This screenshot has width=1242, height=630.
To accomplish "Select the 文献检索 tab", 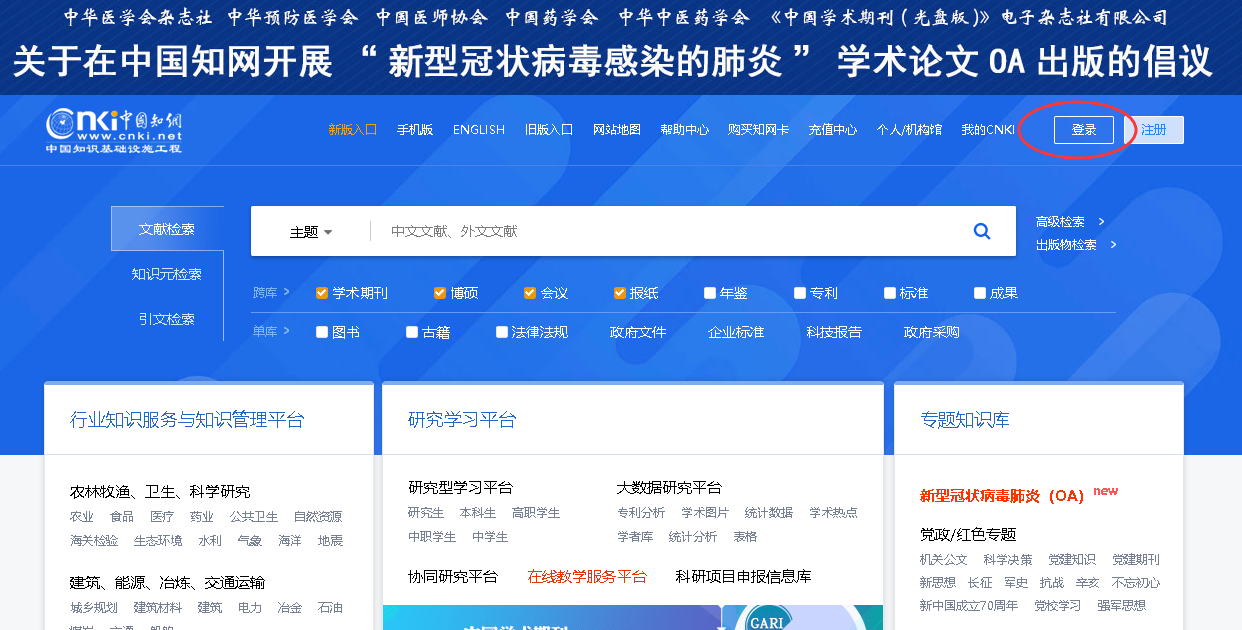I will 166,229.
